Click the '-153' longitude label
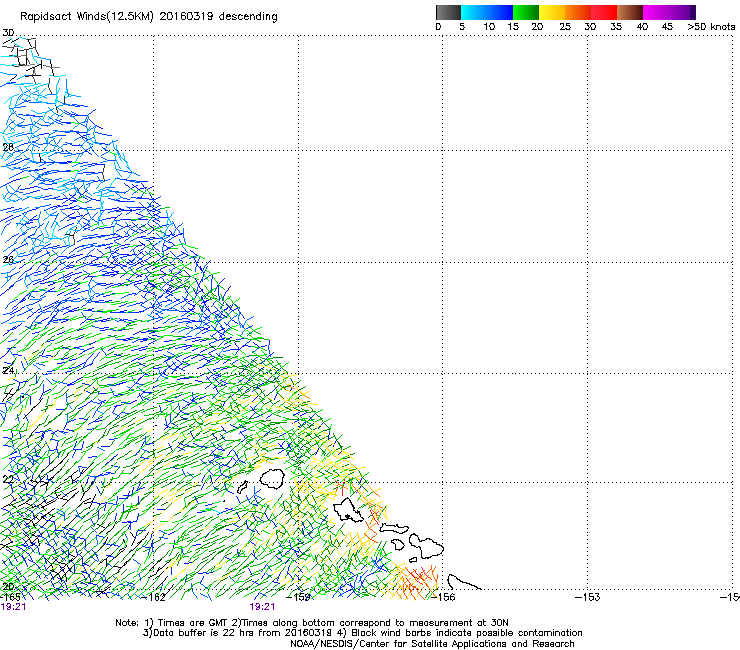 pyautogui.click(x=588, y=597)
